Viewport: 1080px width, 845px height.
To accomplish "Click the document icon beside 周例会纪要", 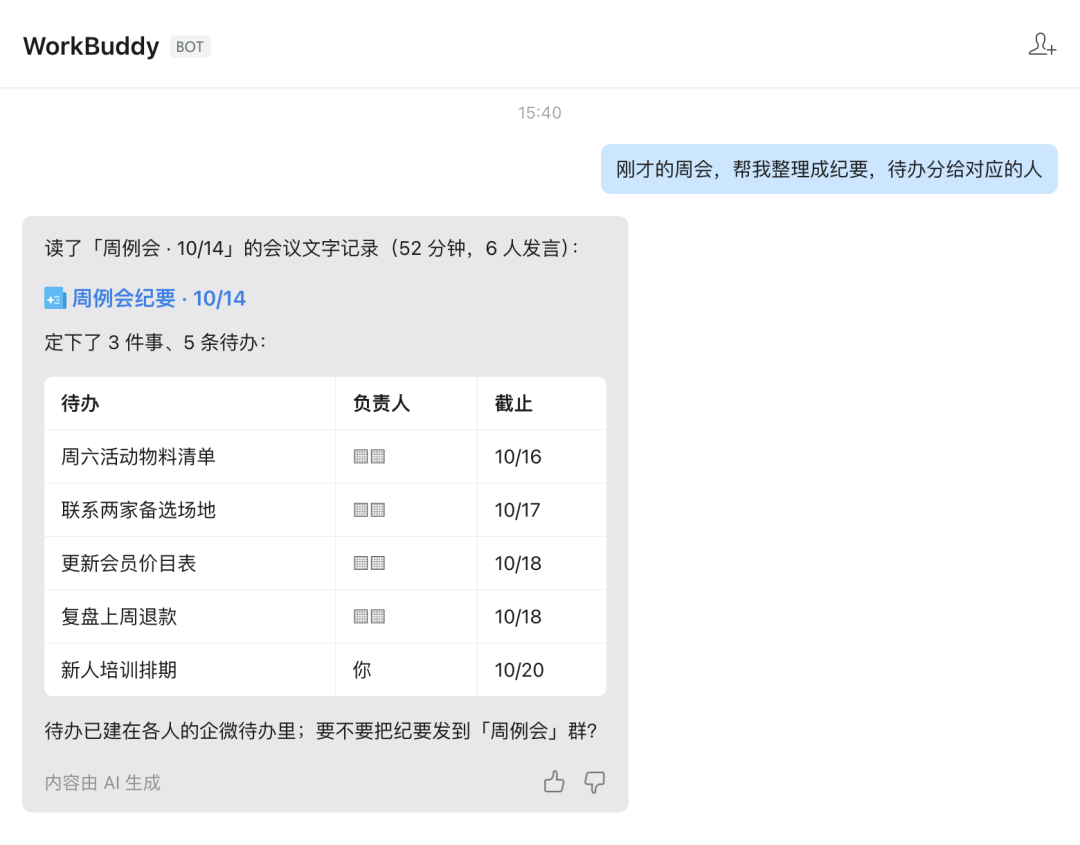I will tap(55, 298).
